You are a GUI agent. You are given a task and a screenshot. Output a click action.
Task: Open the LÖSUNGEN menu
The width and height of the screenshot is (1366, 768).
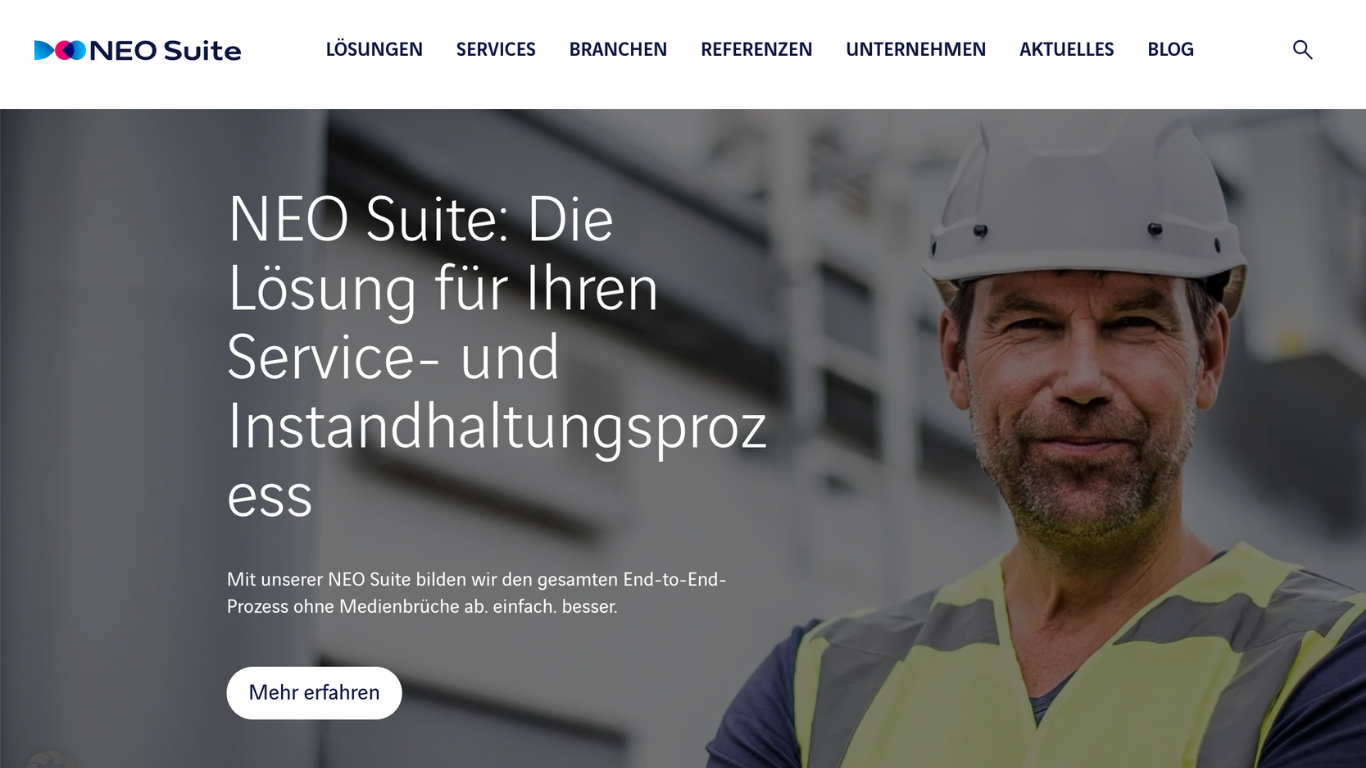[x=374, y=49]
